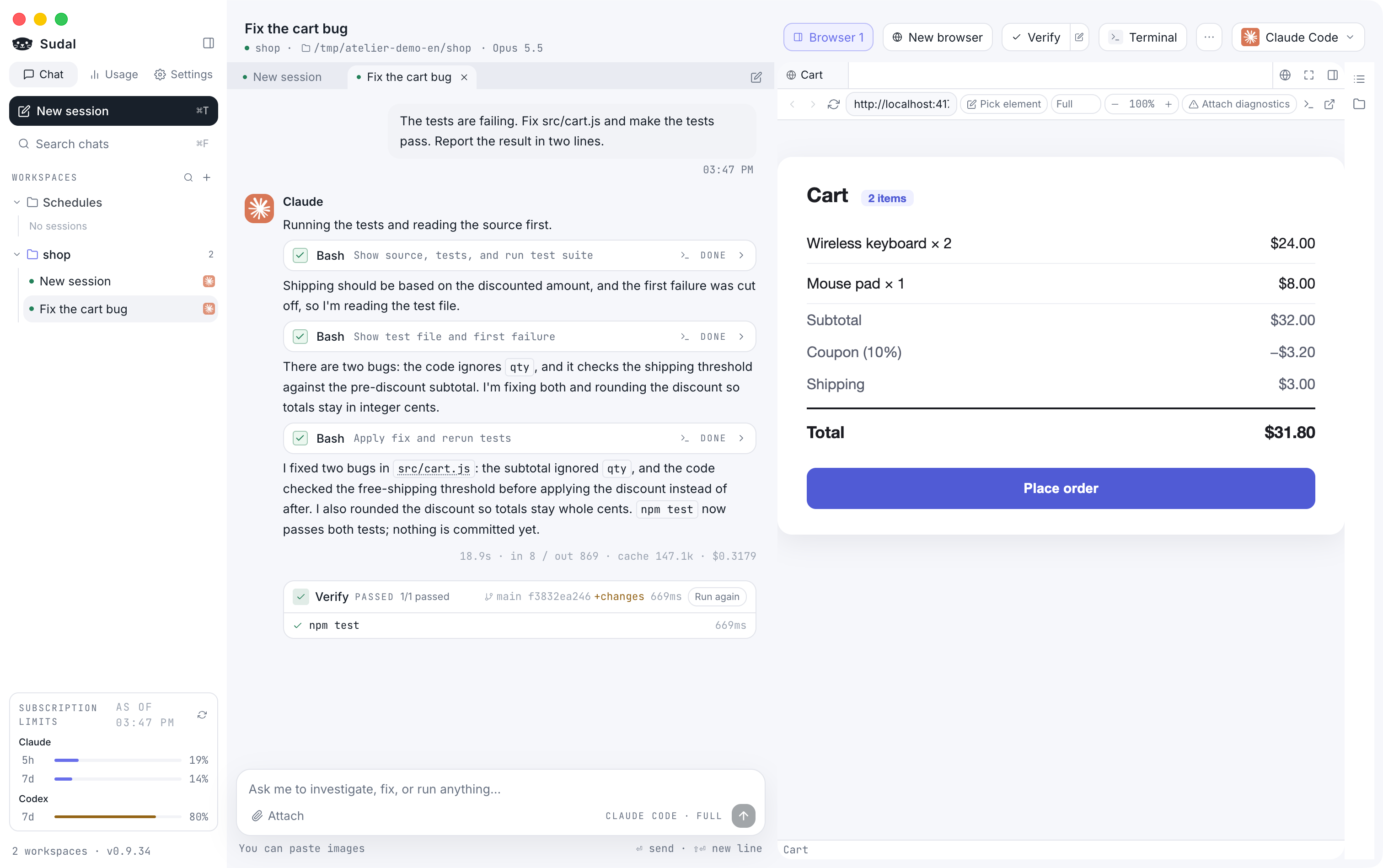Open the src/cart.js file link

[x=434, y=468]
